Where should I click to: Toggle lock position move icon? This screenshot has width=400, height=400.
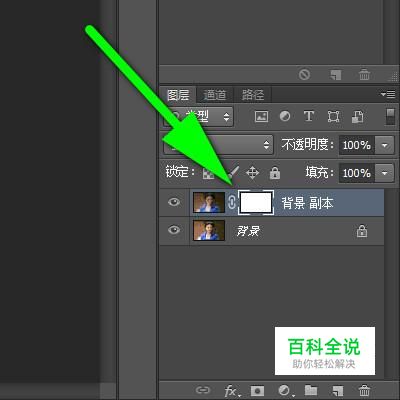click(x=252, y=173)
